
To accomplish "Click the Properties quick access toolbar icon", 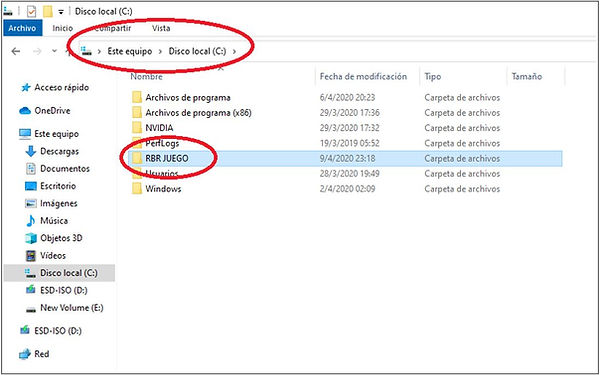I will click(31, 11).
